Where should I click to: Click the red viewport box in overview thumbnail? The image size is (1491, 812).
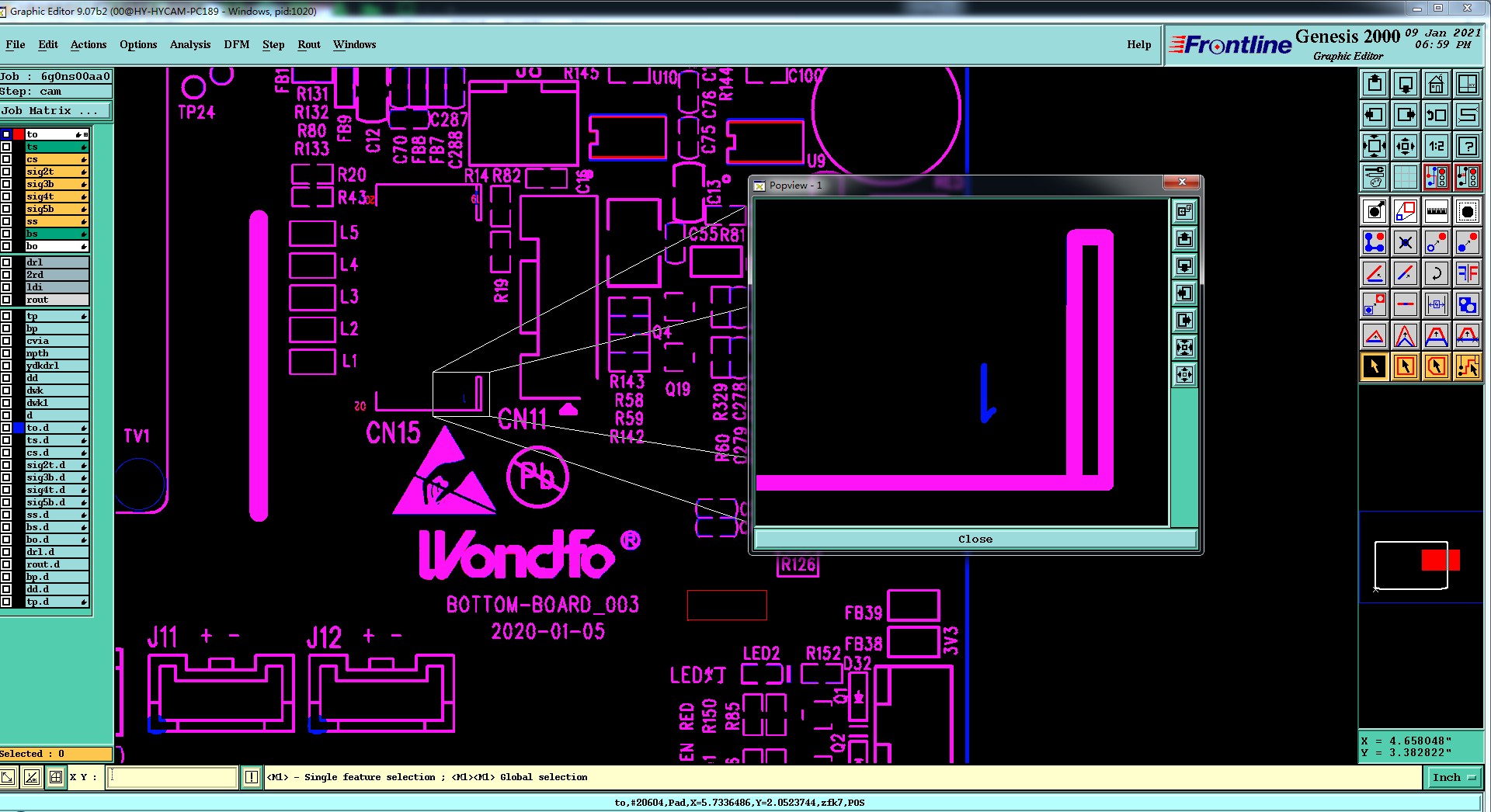pos(1441,560)
